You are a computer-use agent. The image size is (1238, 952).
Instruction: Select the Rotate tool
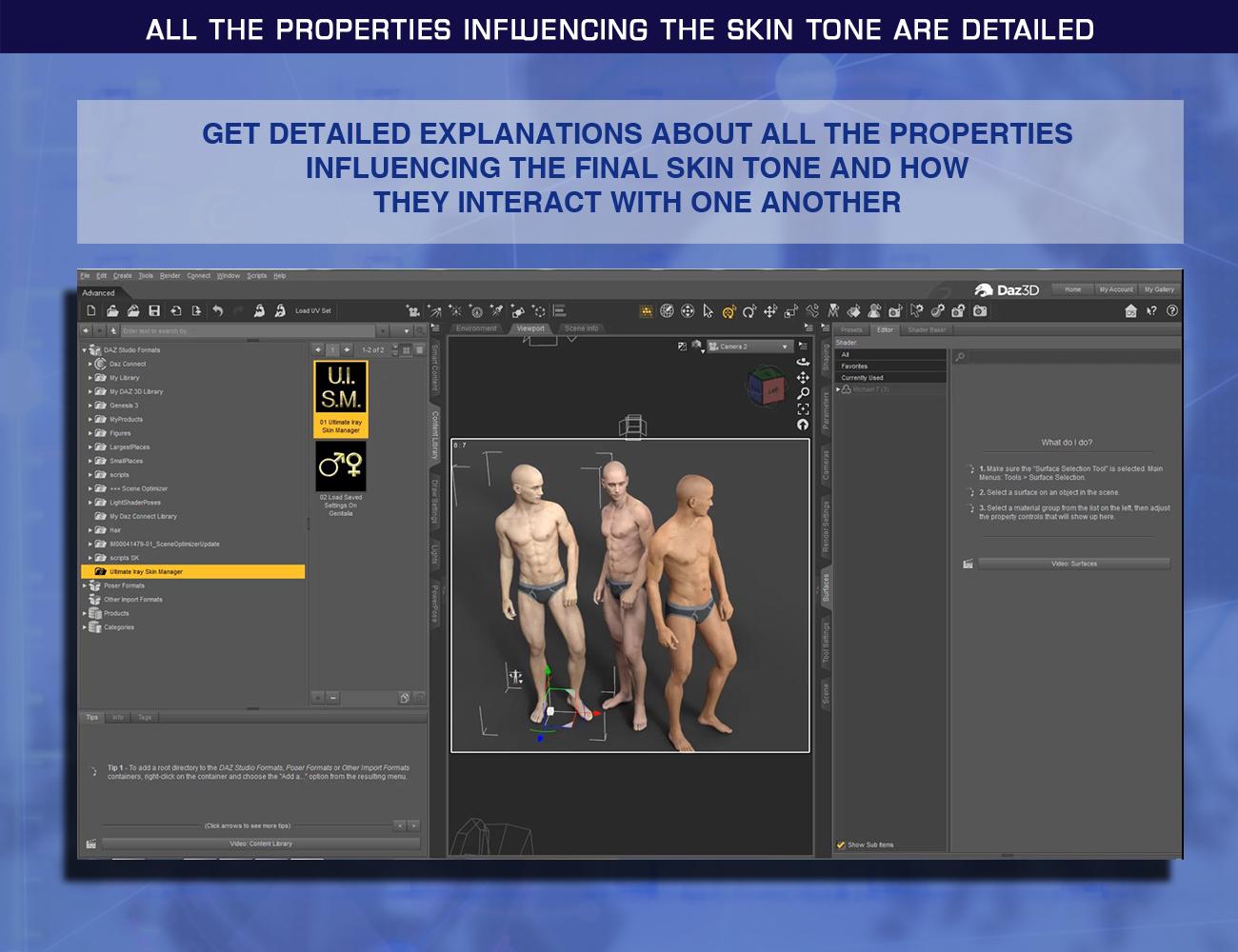coord(749,310)
